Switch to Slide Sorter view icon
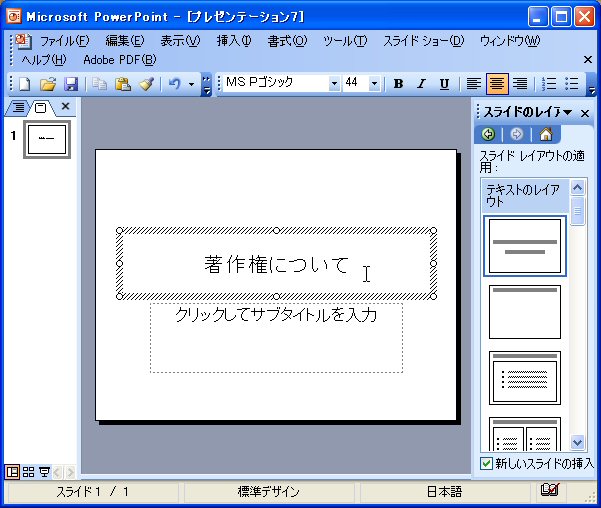 coord(28,472)
